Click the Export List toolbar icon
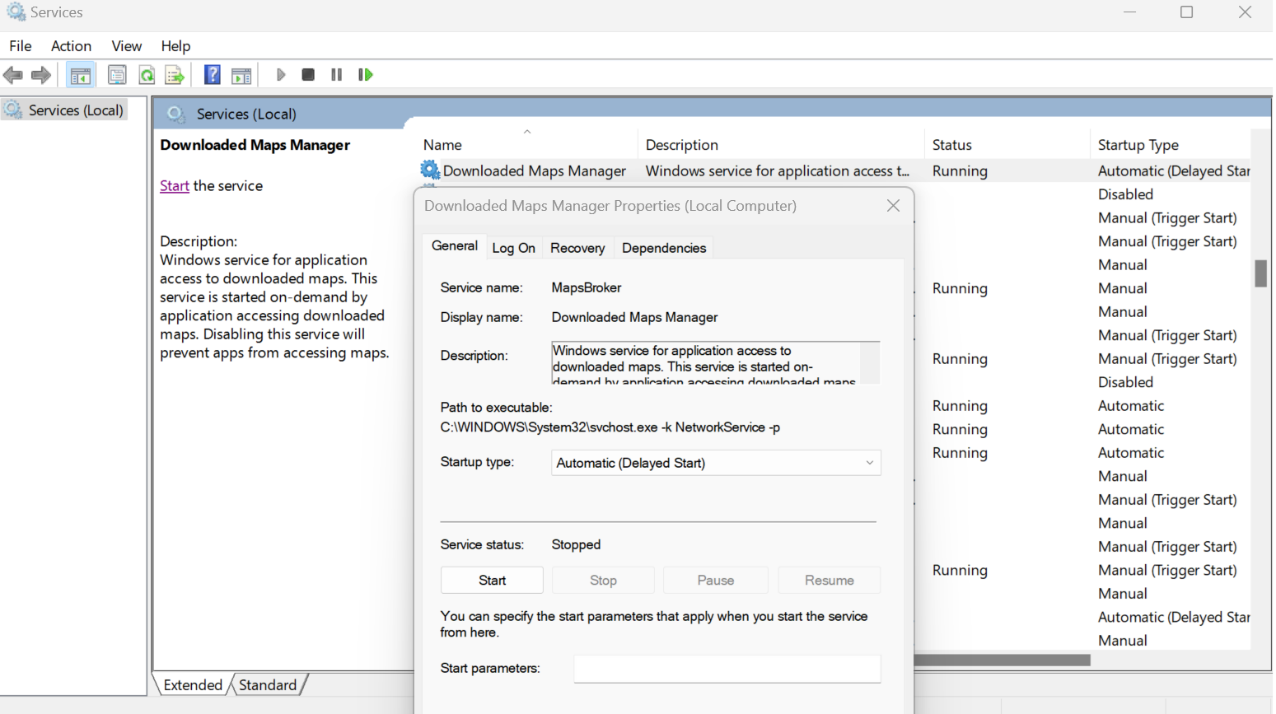1276x714 pixels. tap(175, 75)
